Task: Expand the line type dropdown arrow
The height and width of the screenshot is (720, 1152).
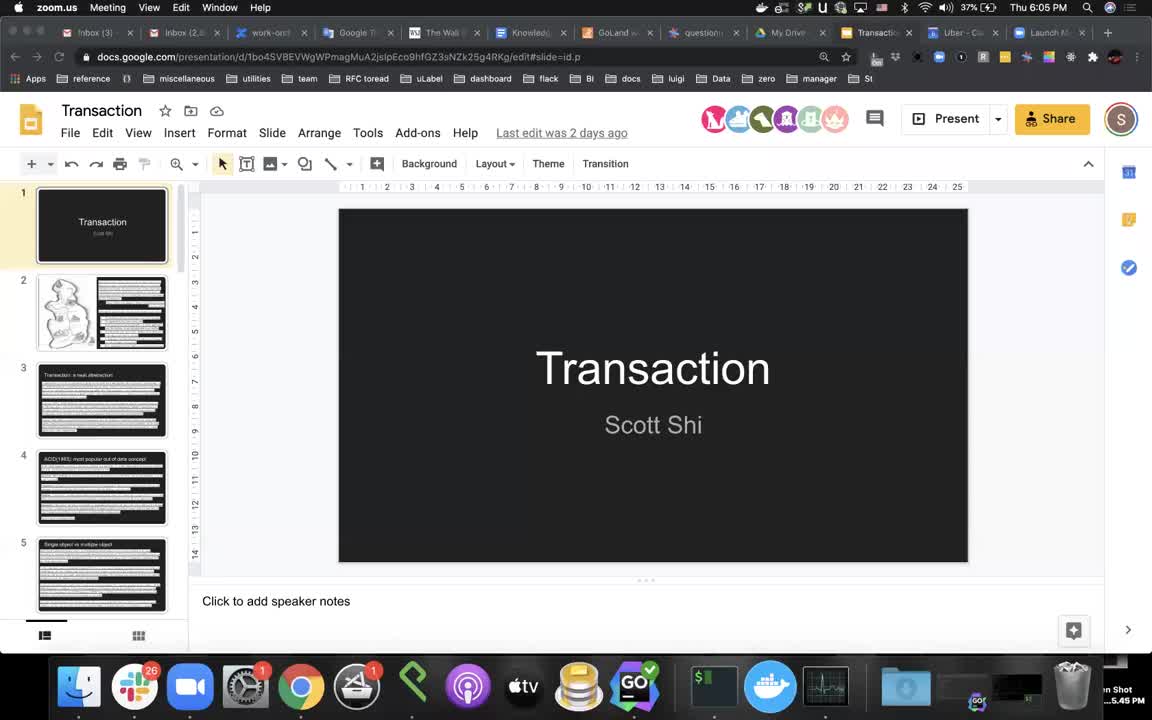Action: (x=350, y=164)
